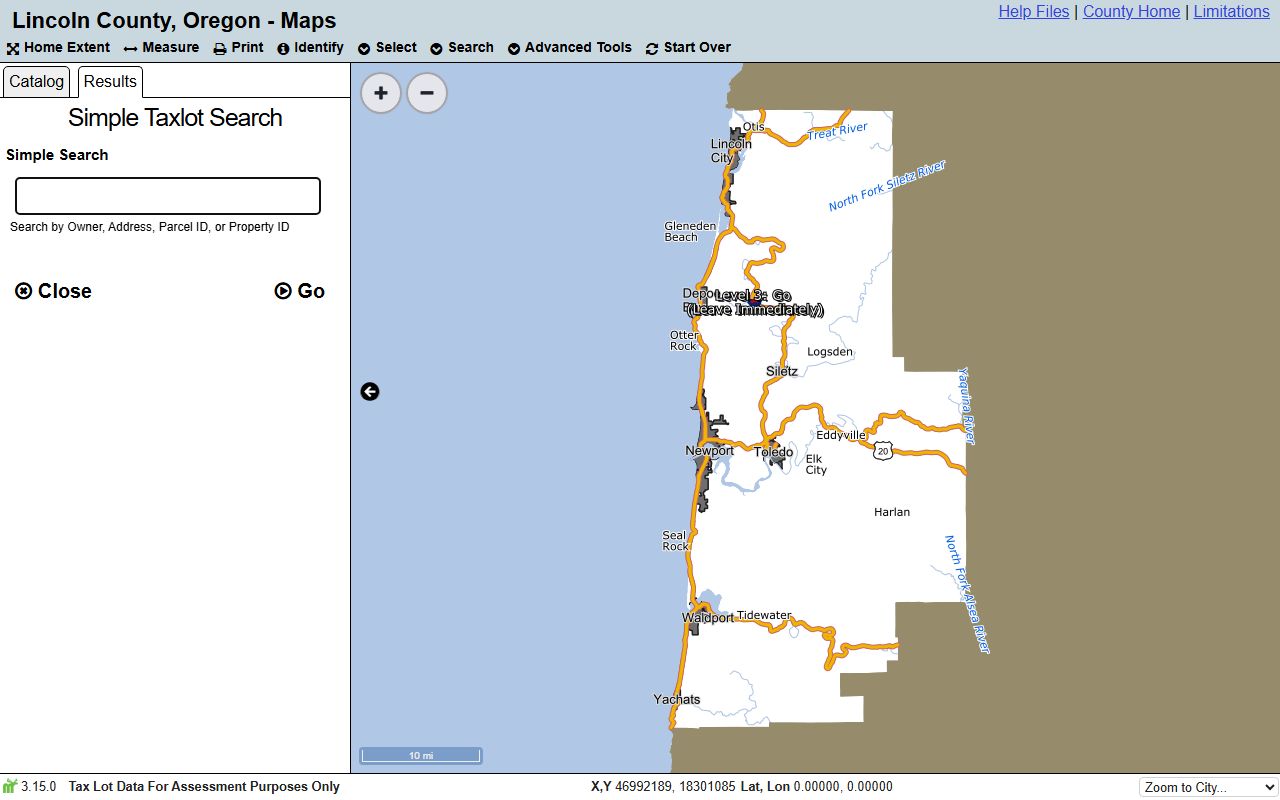Click the green chart icon in status bar
Viewport: 1280px width, 800px height.
tap(10, 786)
